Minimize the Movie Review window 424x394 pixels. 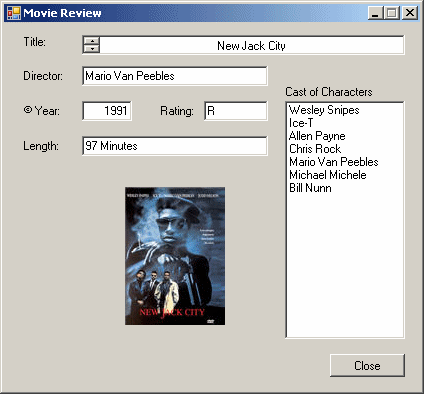click(x=375, y=13)
